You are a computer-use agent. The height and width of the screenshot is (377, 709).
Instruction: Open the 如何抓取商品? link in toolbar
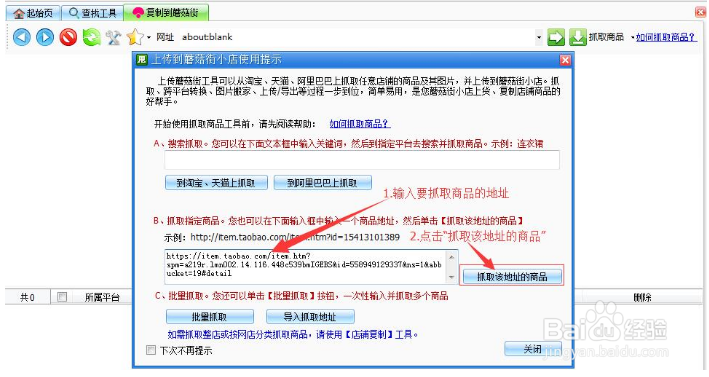point(666,37)
